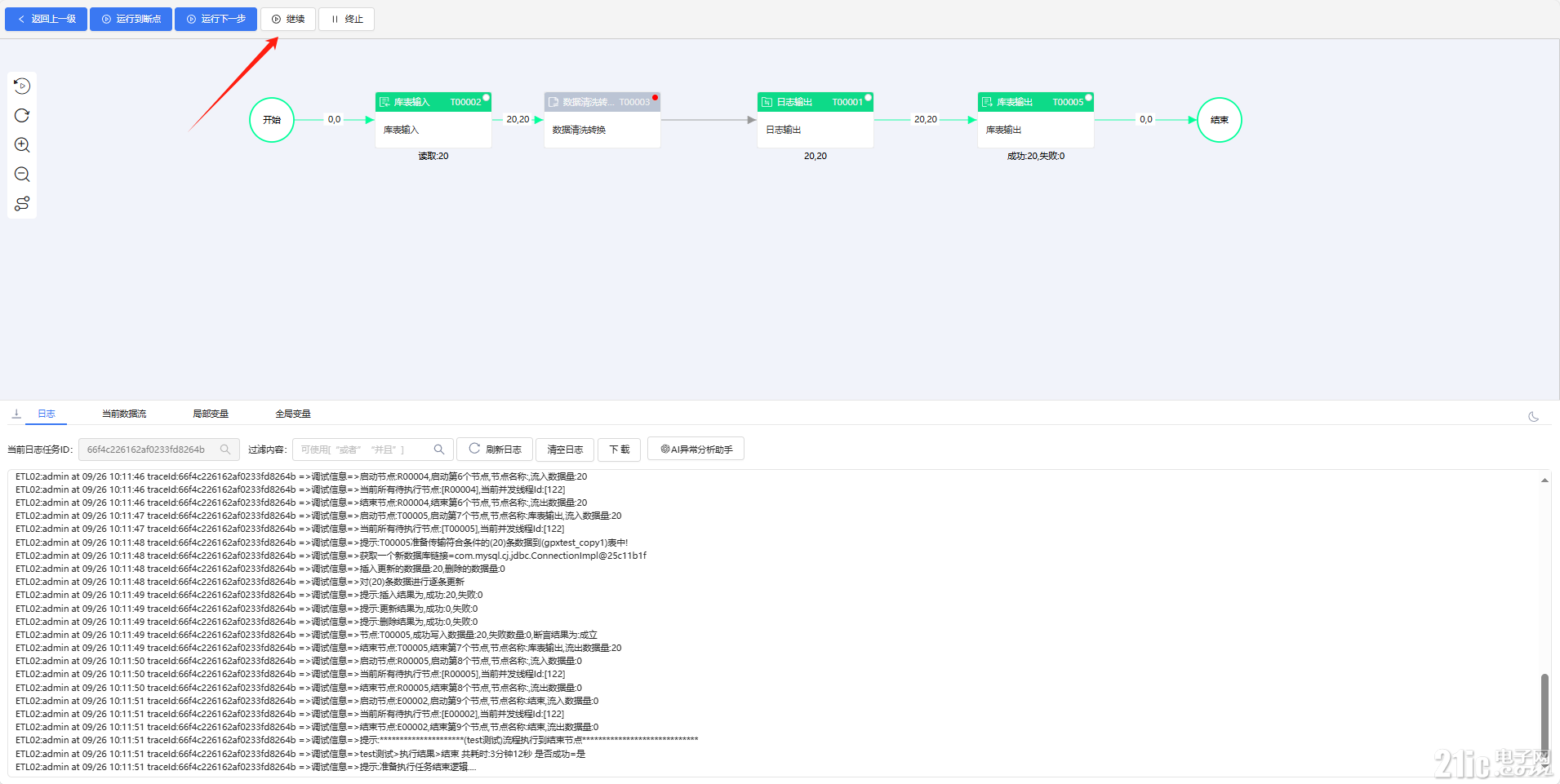Click the 20,20 label under 日志输出 node

tap(816, 156)
